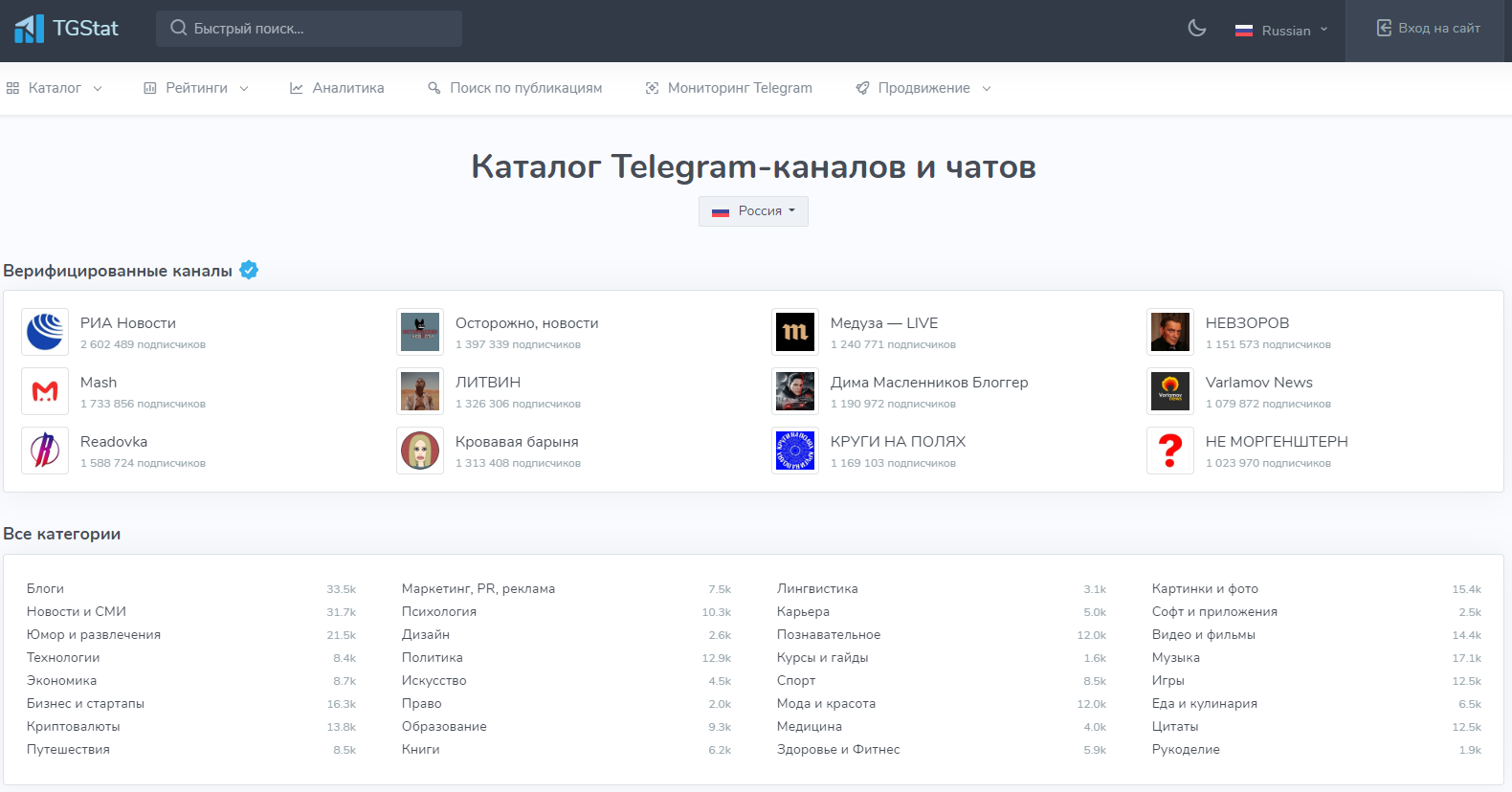
Task: Open the Кровавая барыня title link
Action: tap(517, 442)
